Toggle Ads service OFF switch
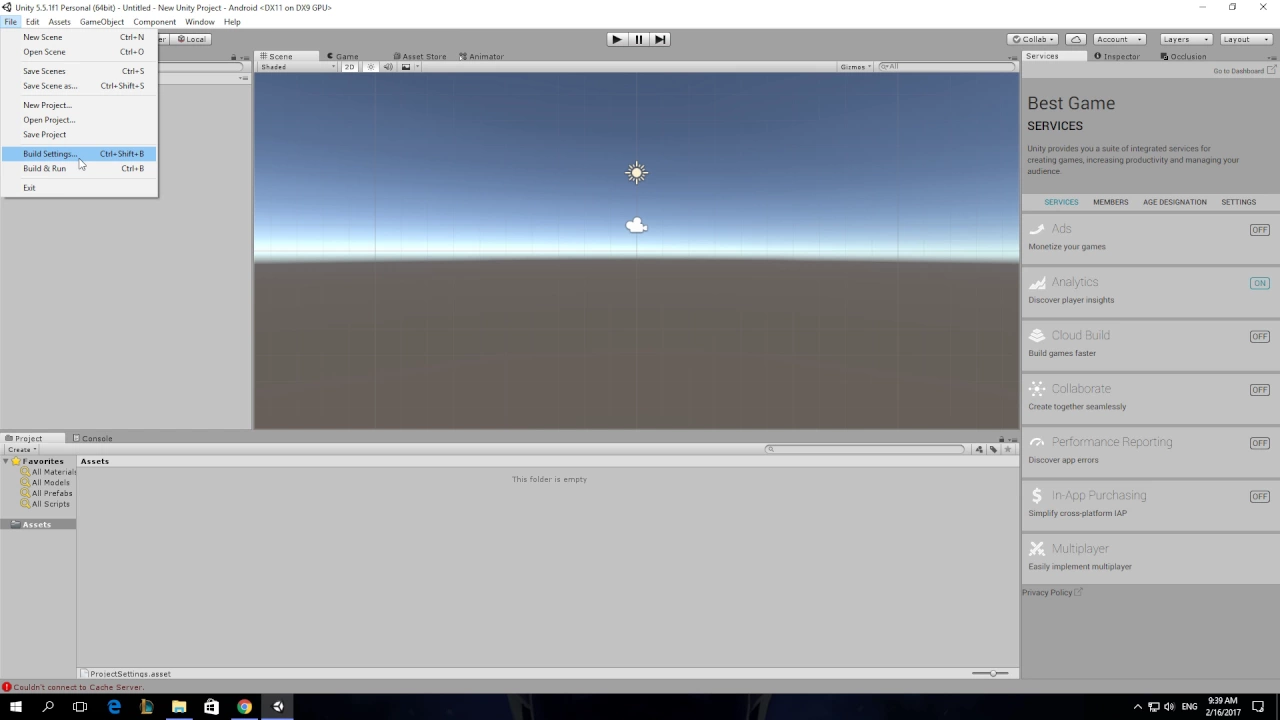The image size is (1280, 720). click(x=1259, y=230)
